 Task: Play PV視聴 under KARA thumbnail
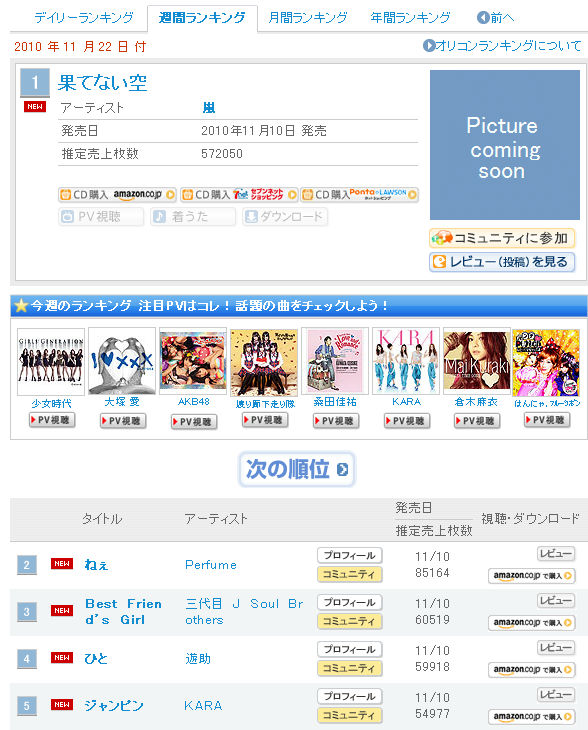point(407,421)
